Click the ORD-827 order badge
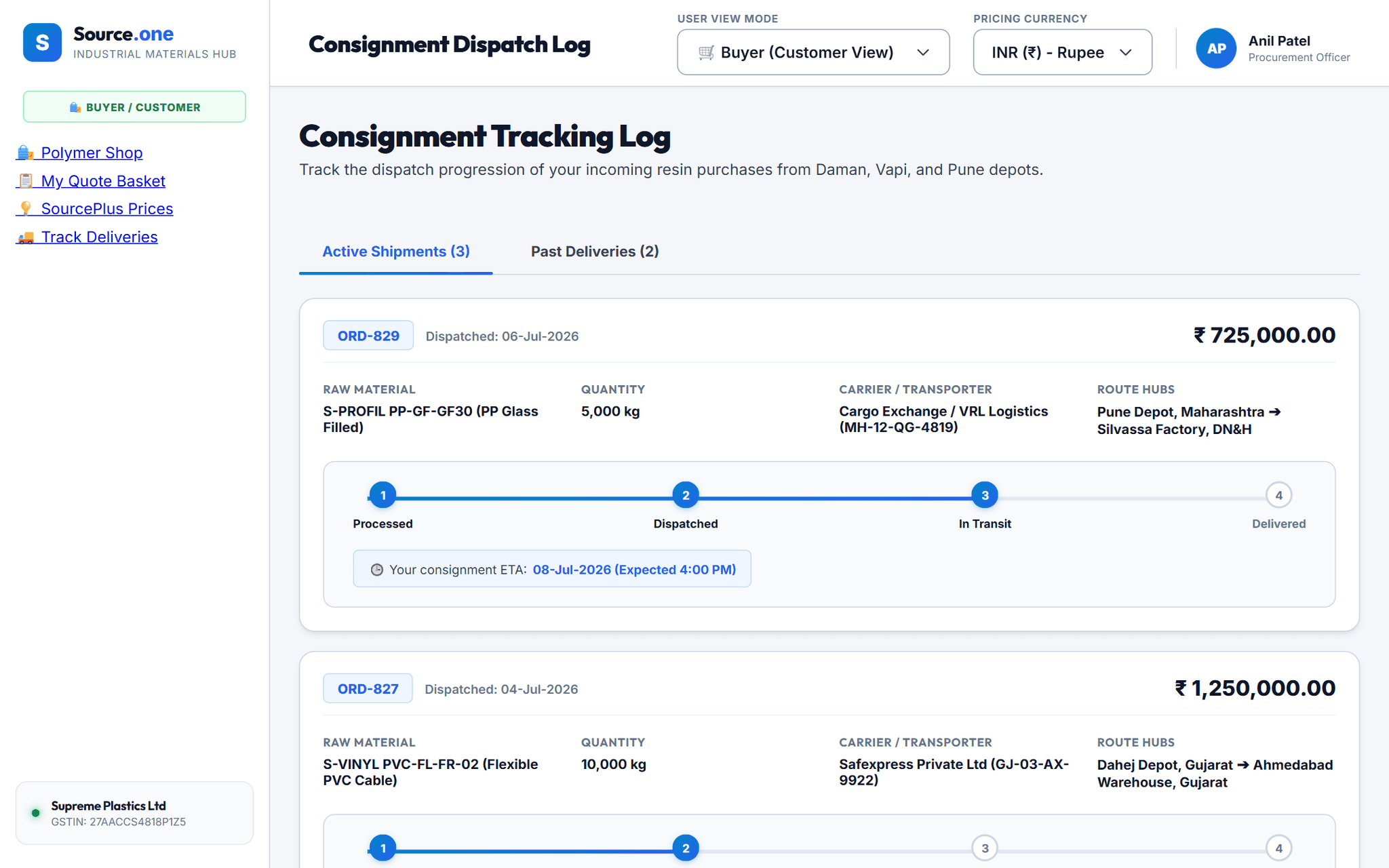1389x868 pixels. (x=368, y=688)
